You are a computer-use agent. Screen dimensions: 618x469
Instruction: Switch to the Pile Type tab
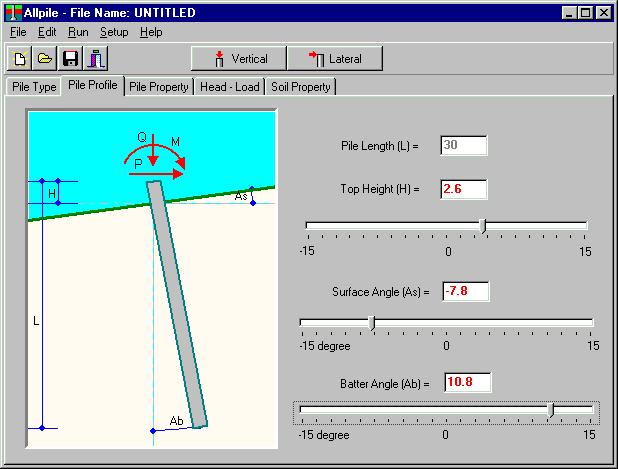pos(33,87)
